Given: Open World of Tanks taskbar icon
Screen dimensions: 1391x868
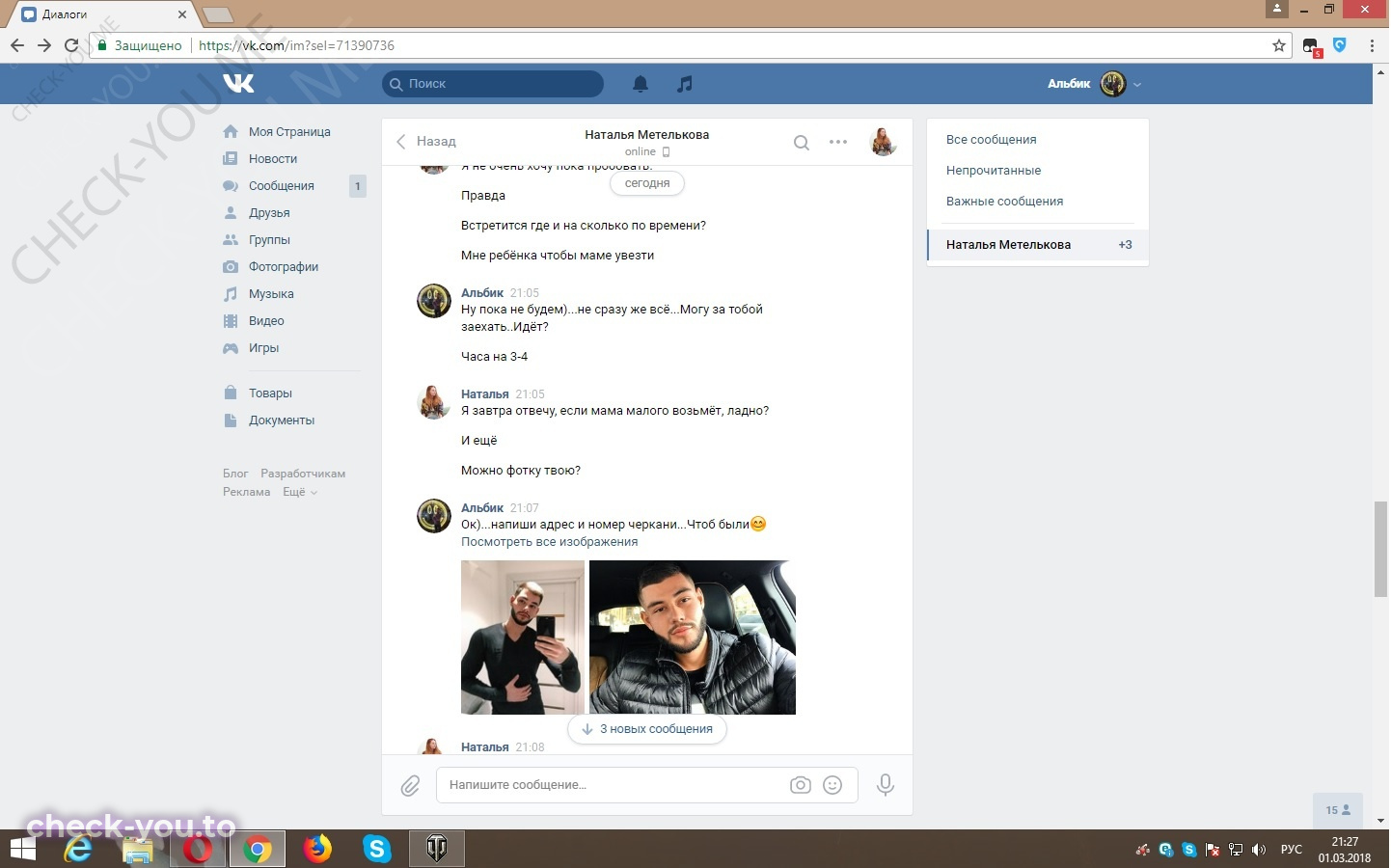Looking at the screenshot, I should pyautogui.click(x=437, y=850).
